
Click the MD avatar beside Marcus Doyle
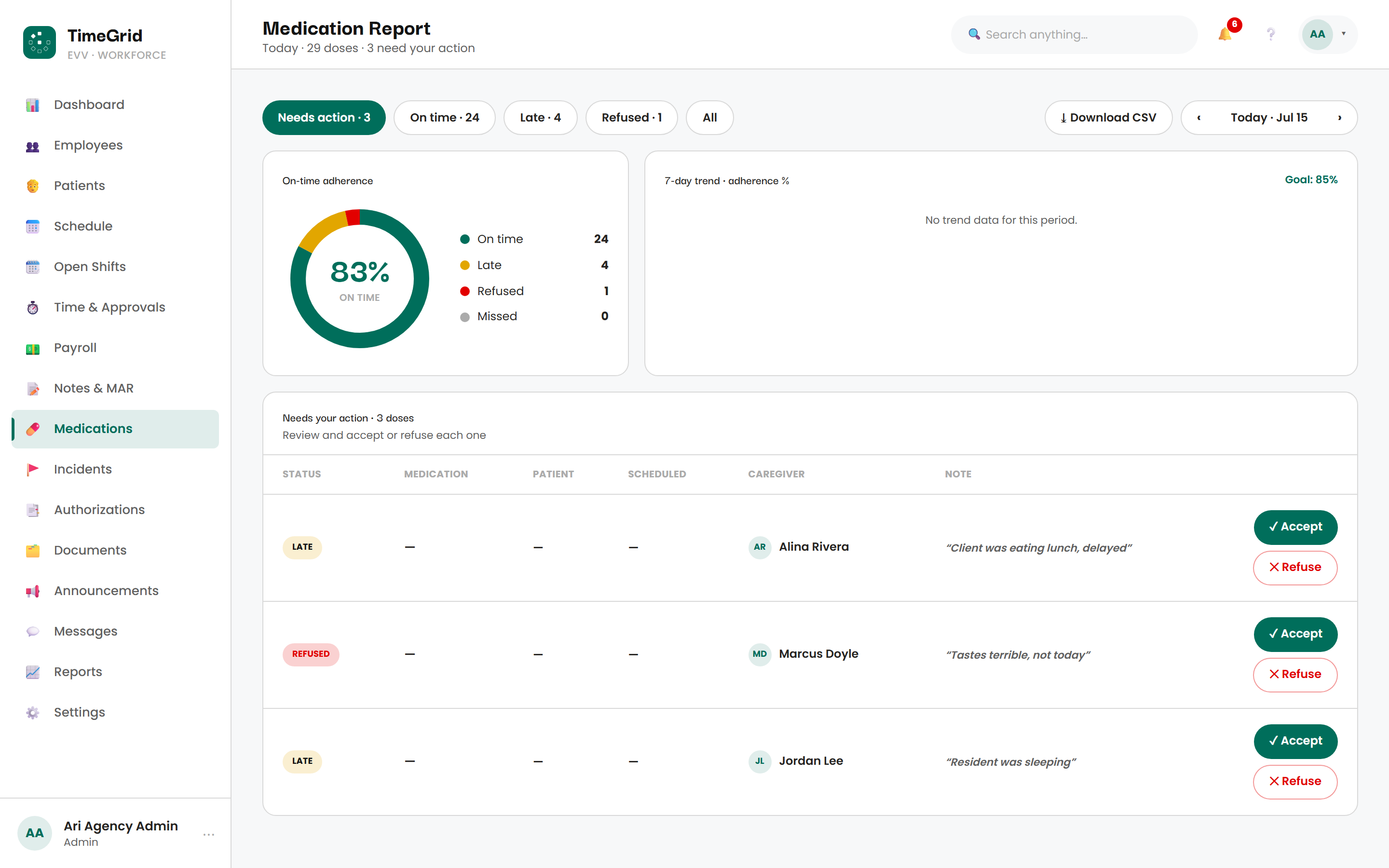(759, 654)
